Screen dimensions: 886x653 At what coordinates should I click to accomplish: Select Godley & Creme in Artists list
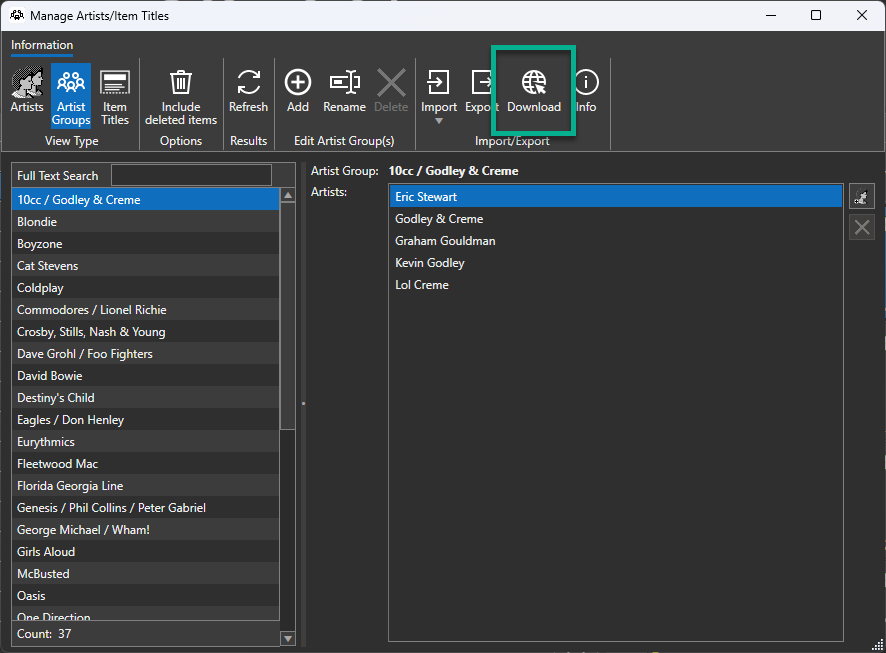(x=616, y=219)
